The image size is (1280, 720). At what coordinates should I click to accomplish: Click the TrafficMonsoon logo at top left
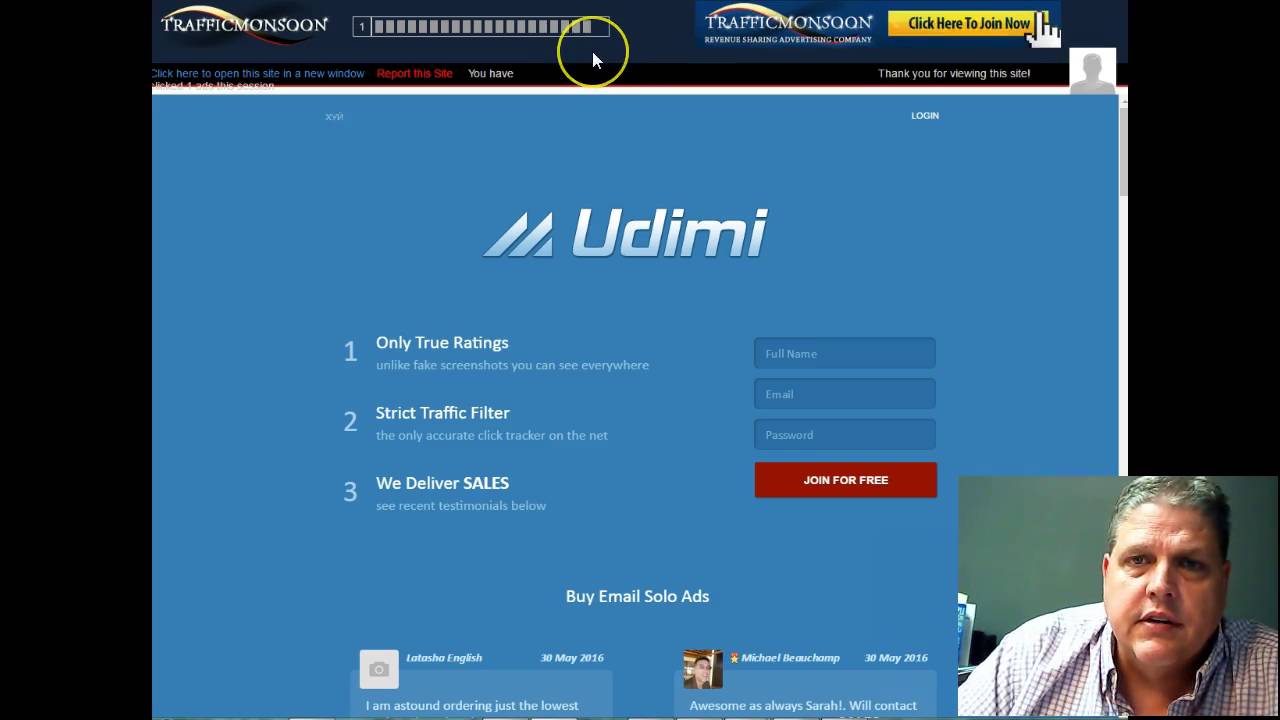[244, 25]
